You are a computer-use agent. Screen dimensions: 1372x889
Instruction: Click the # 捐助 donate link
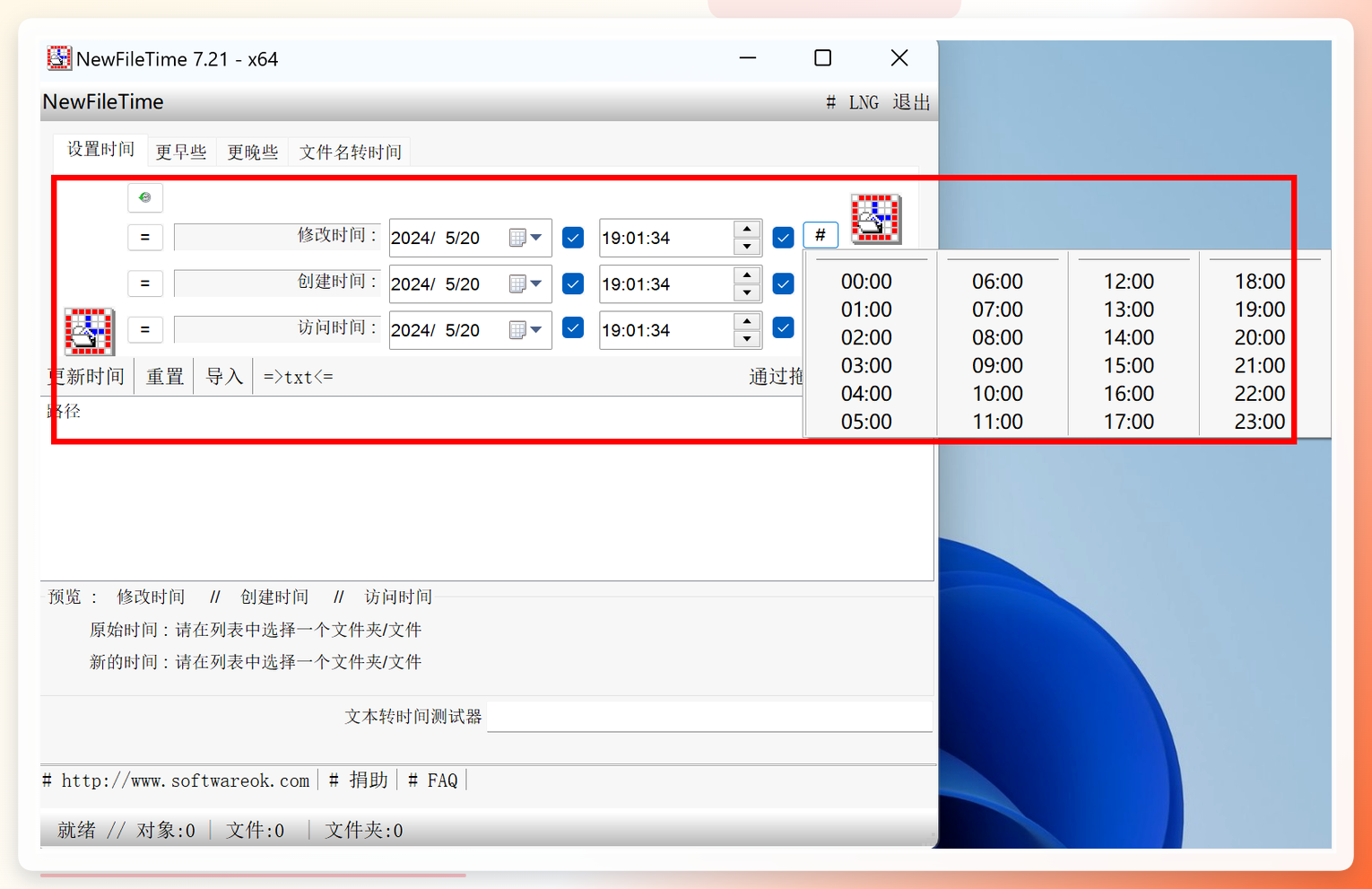pyautogui.click(x=358, y=780)
